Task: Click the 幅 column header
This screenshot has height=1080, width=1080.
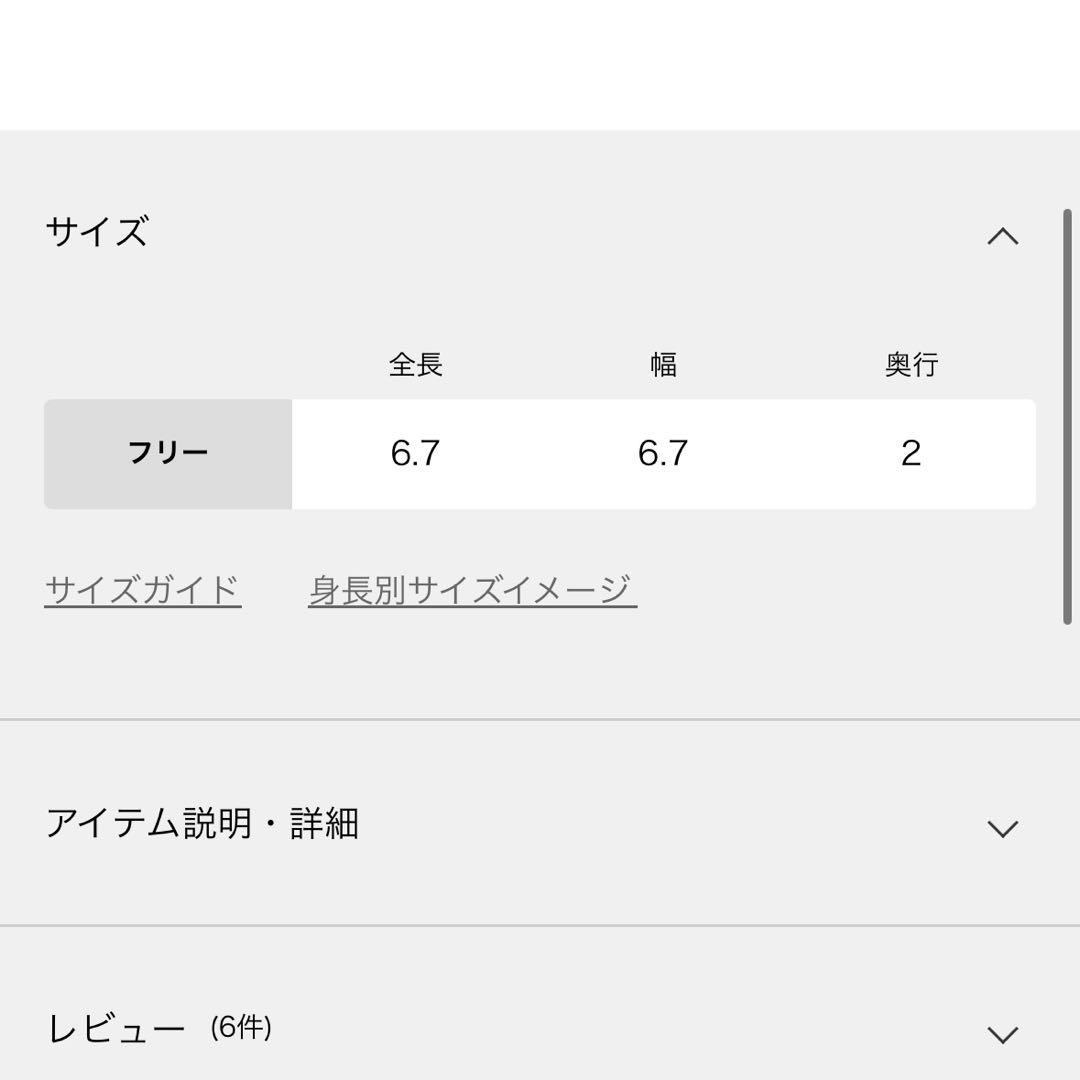Action: point(663,365)
